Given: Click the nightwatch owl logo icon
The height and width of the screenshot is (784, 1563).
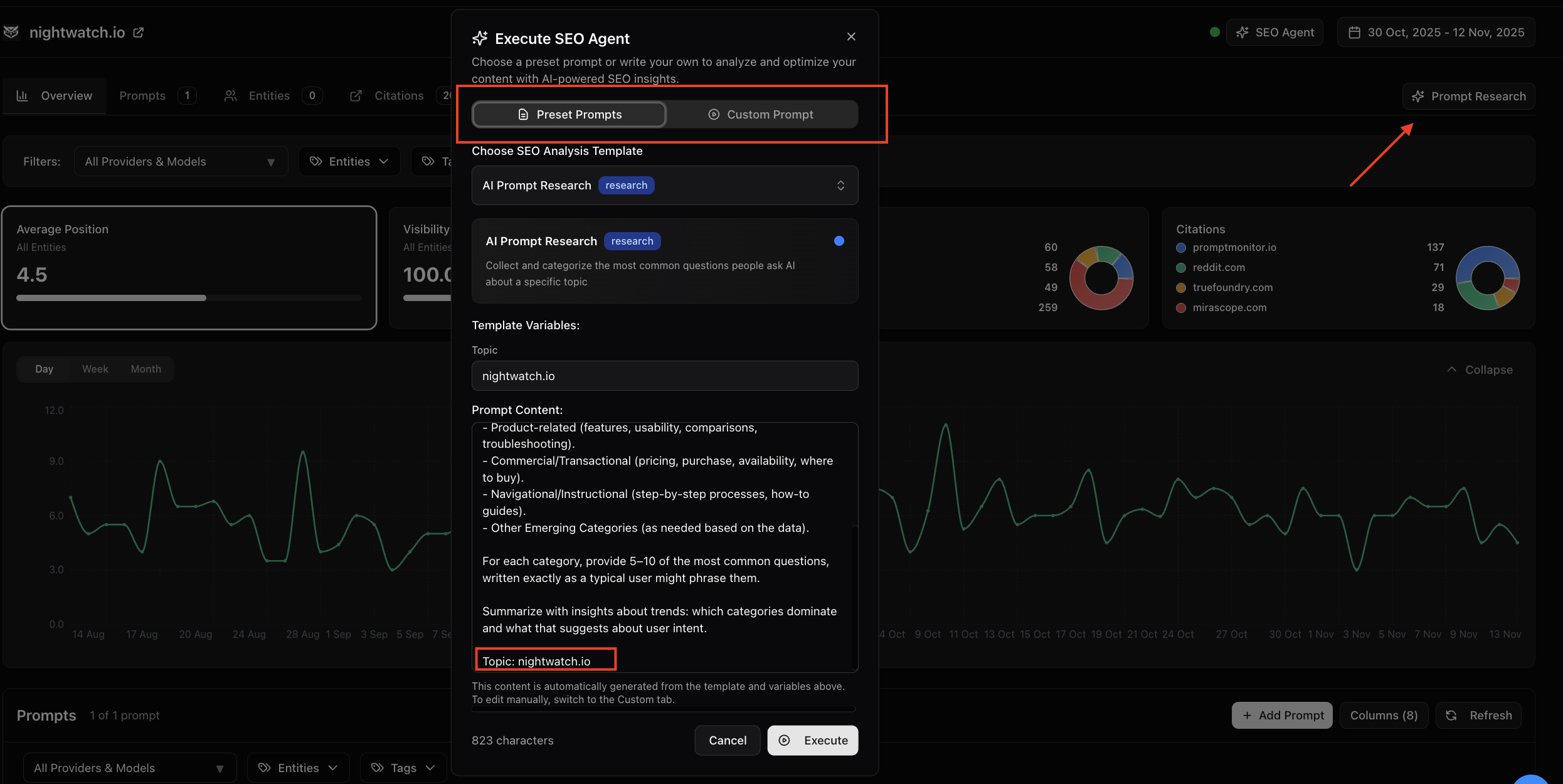Looking at the screenshot, I should coord(11,32).
